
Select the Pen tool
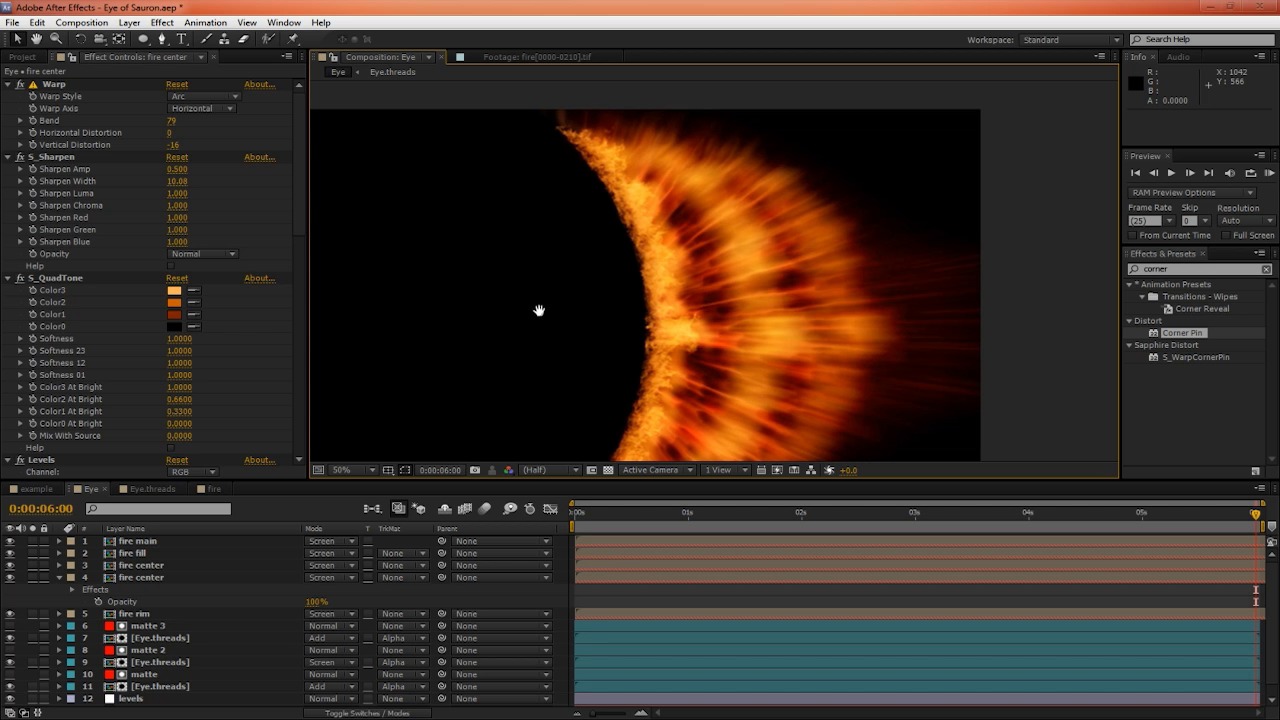coord(162,39)
